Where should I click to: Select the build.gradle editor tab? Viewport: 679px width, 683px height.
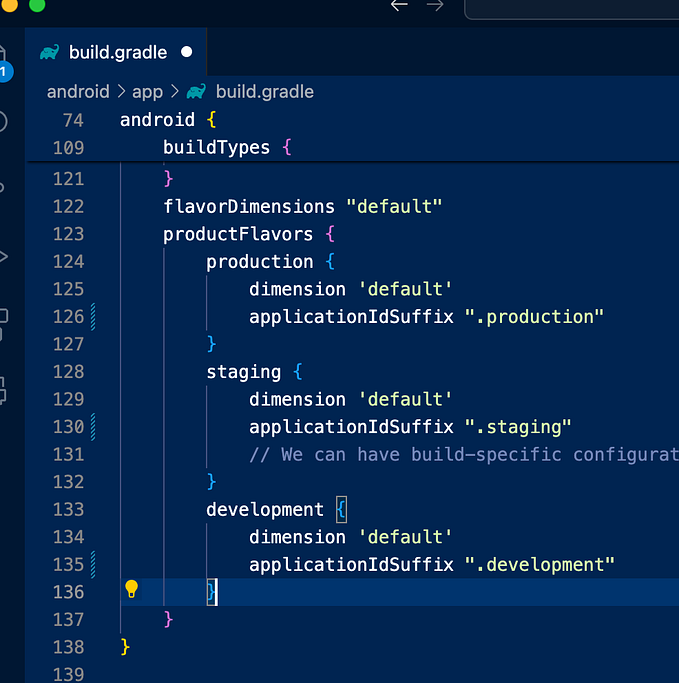click(116, 52)
